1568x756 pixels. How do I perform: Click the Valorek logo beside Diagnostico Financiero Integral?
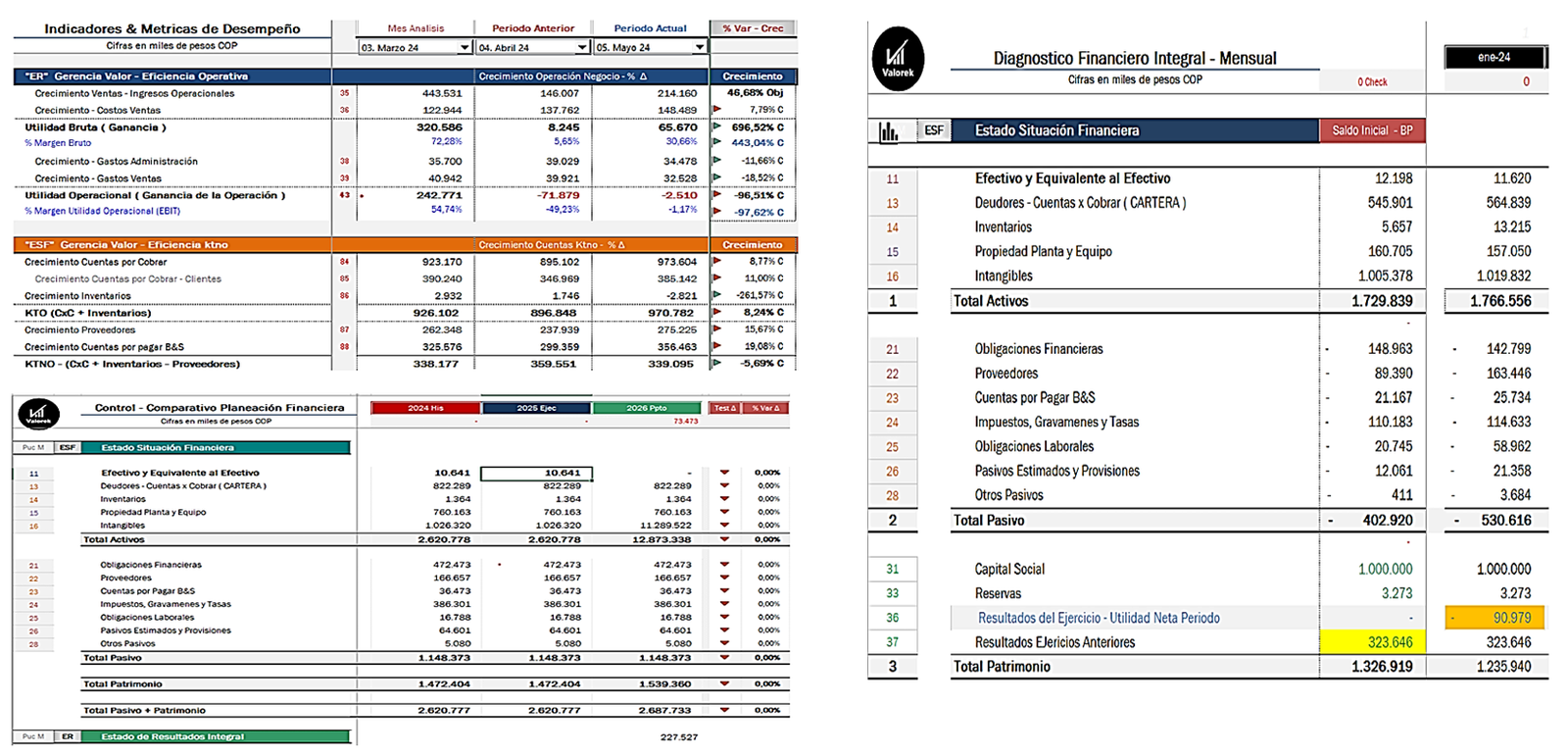tap(897, 59)
